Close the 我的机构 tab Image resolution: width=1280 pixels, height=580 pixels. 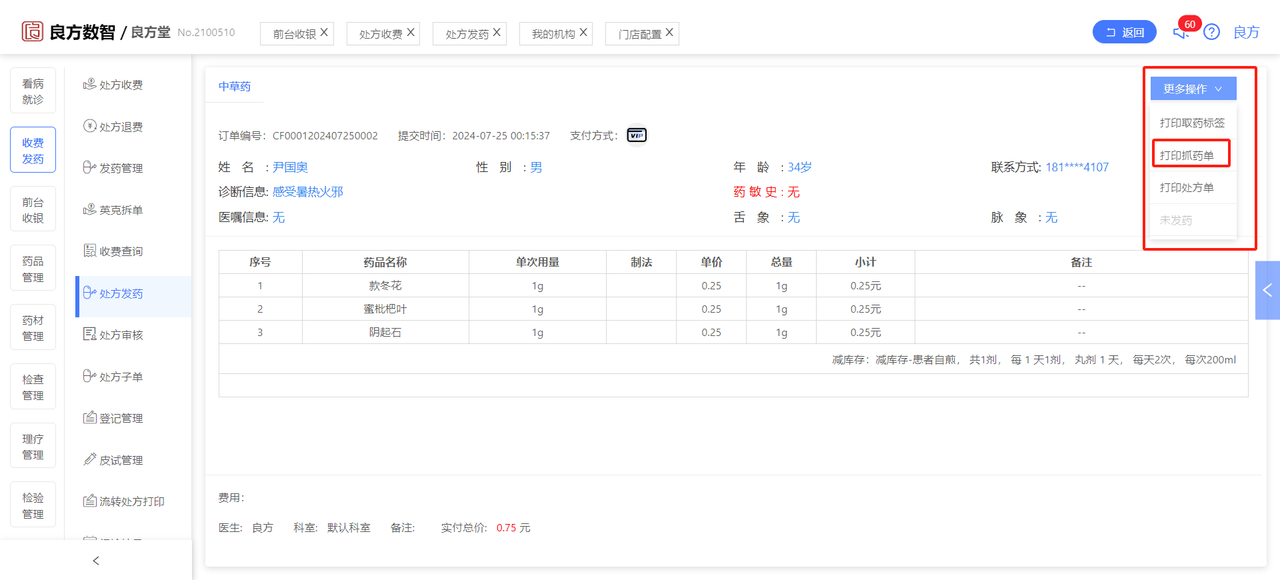click(583, 33)
